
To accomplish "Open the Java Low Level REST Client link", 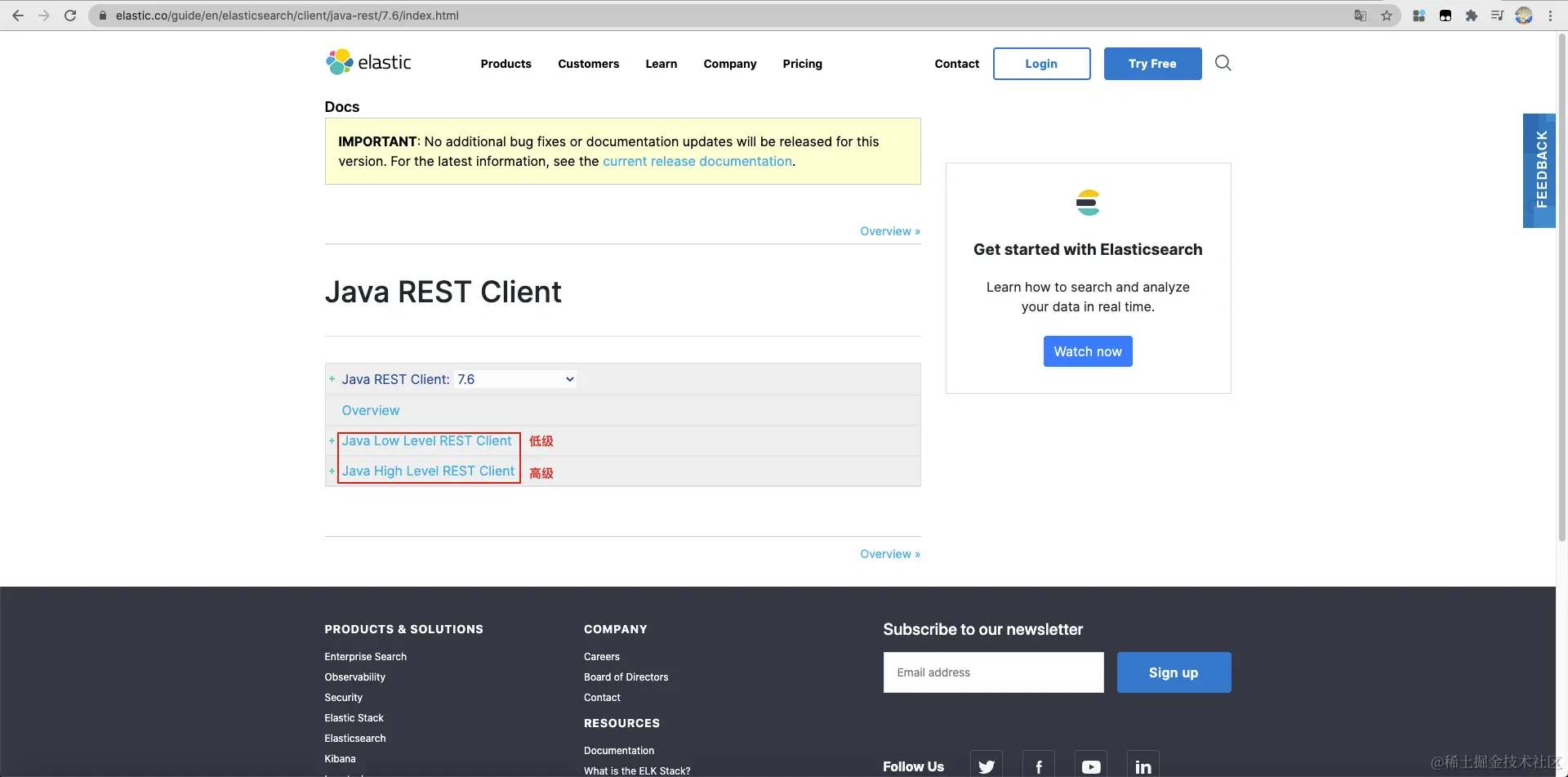I will coord(427,441).
